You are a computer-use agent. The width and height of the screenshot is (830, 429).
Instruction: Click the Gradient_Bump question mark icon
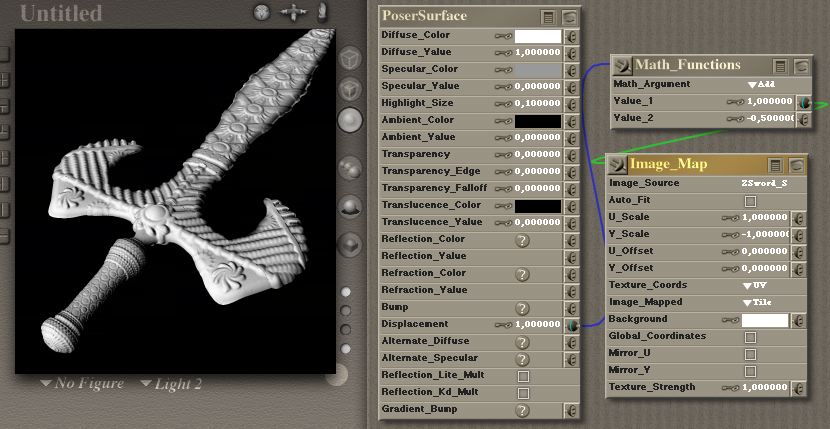[x=522, y=410]
